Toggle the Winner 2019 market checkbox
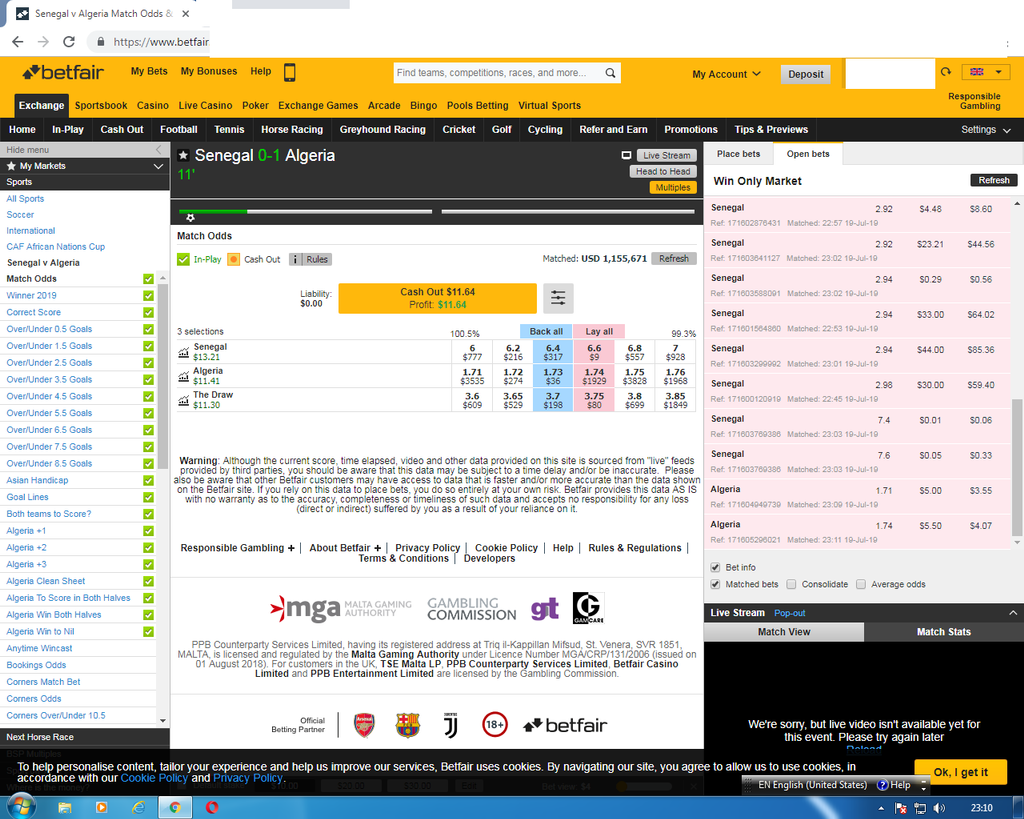Screen dimensions: 1024x819 (x=148, y=296)
